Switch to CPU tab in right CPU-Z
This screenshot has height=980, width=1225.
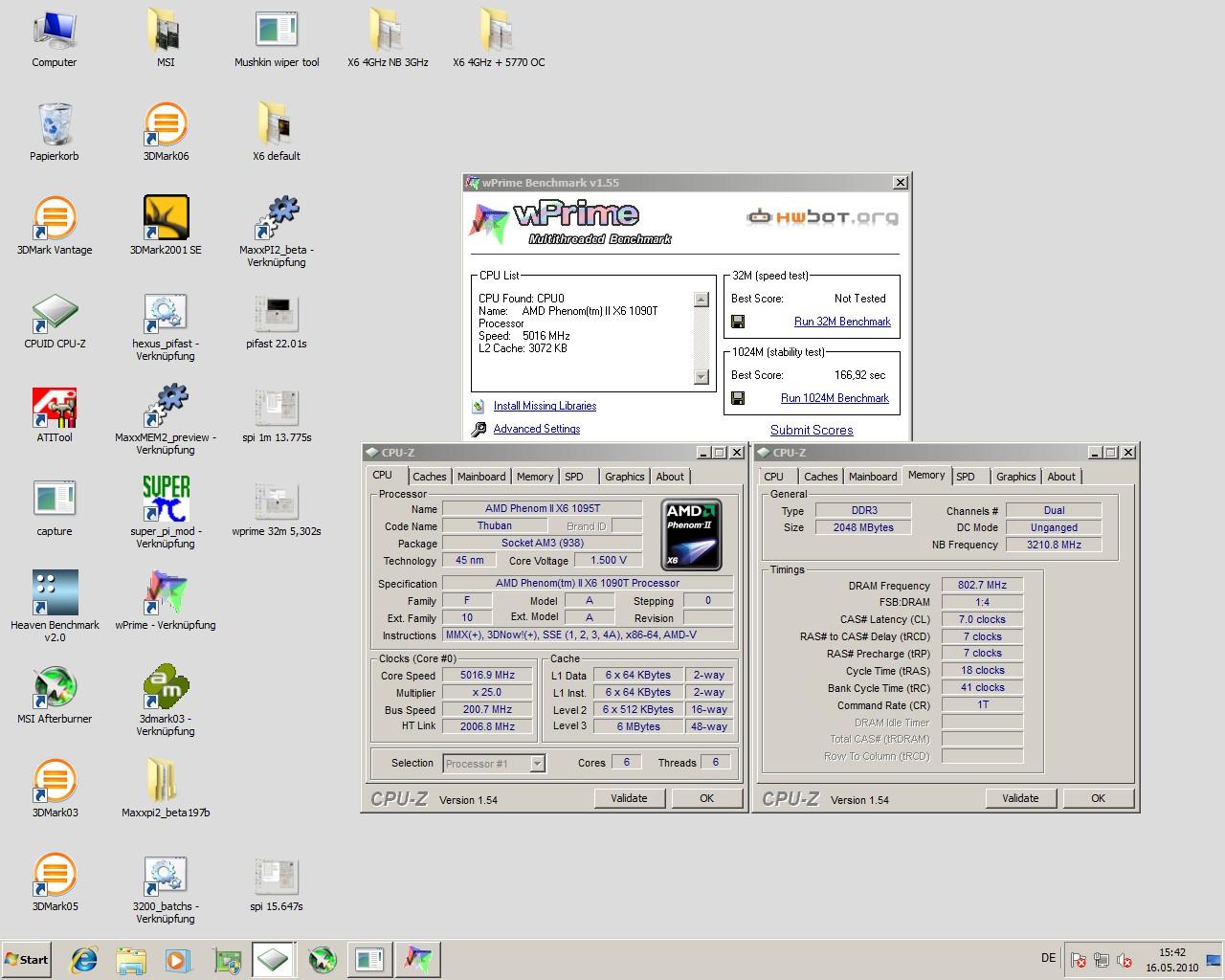(x=773, y=477)
